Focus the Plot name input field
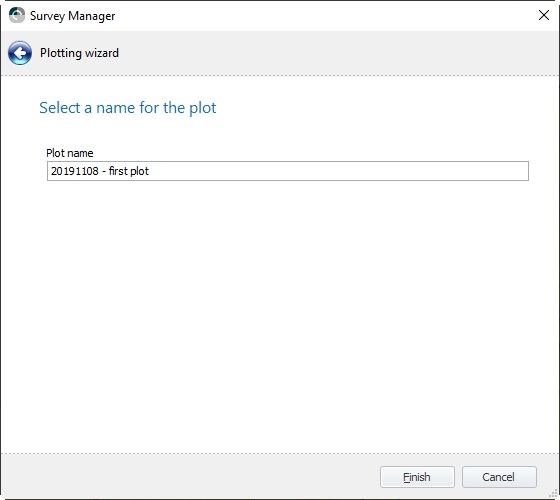 (288, 171)
